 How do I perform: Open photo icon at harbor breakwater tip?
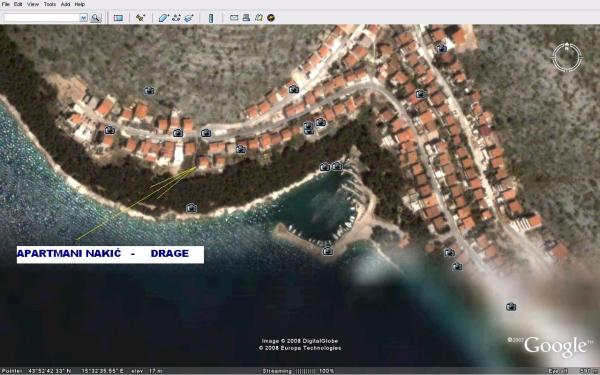(x=327, y=251)
